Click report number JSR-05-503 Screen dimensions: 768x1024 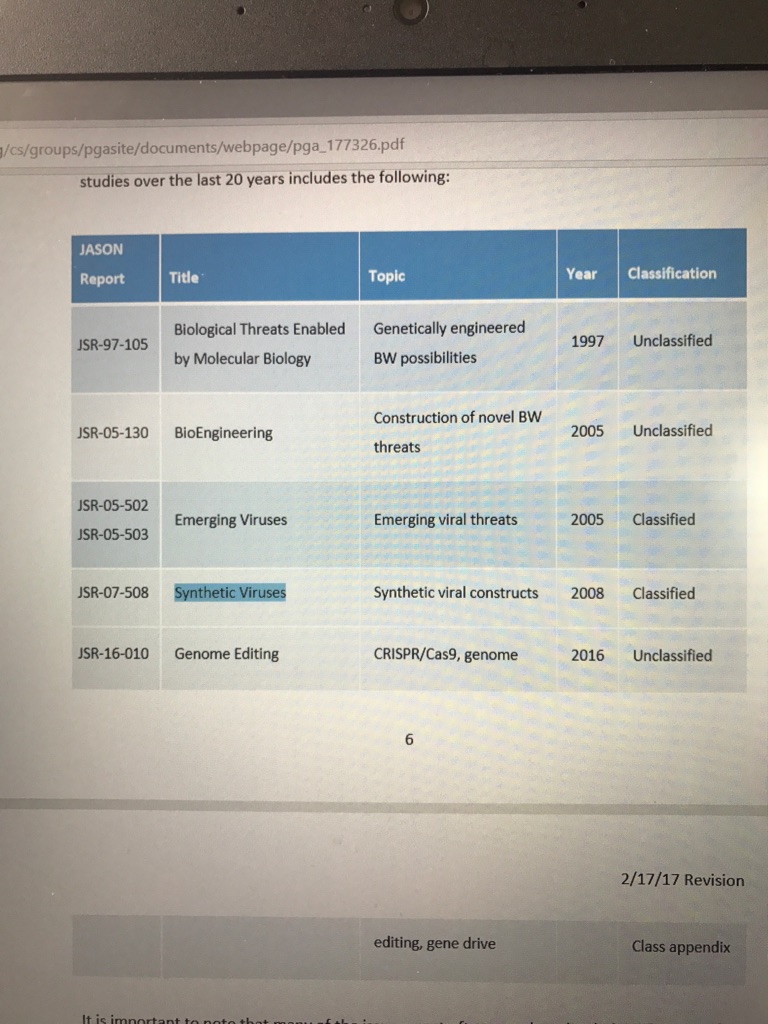(112, 534)
